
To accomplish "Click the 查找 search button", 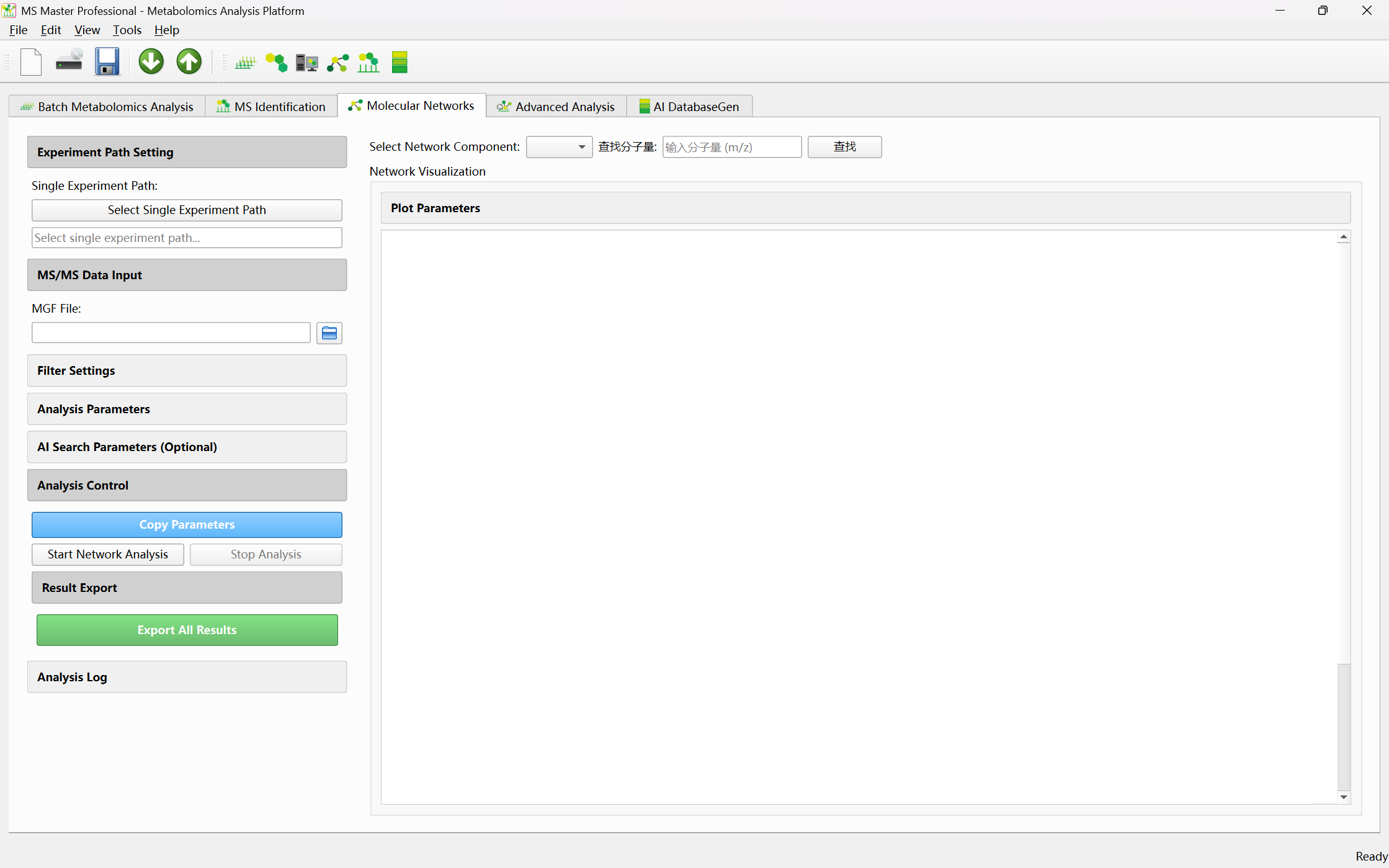I will 844,147.
